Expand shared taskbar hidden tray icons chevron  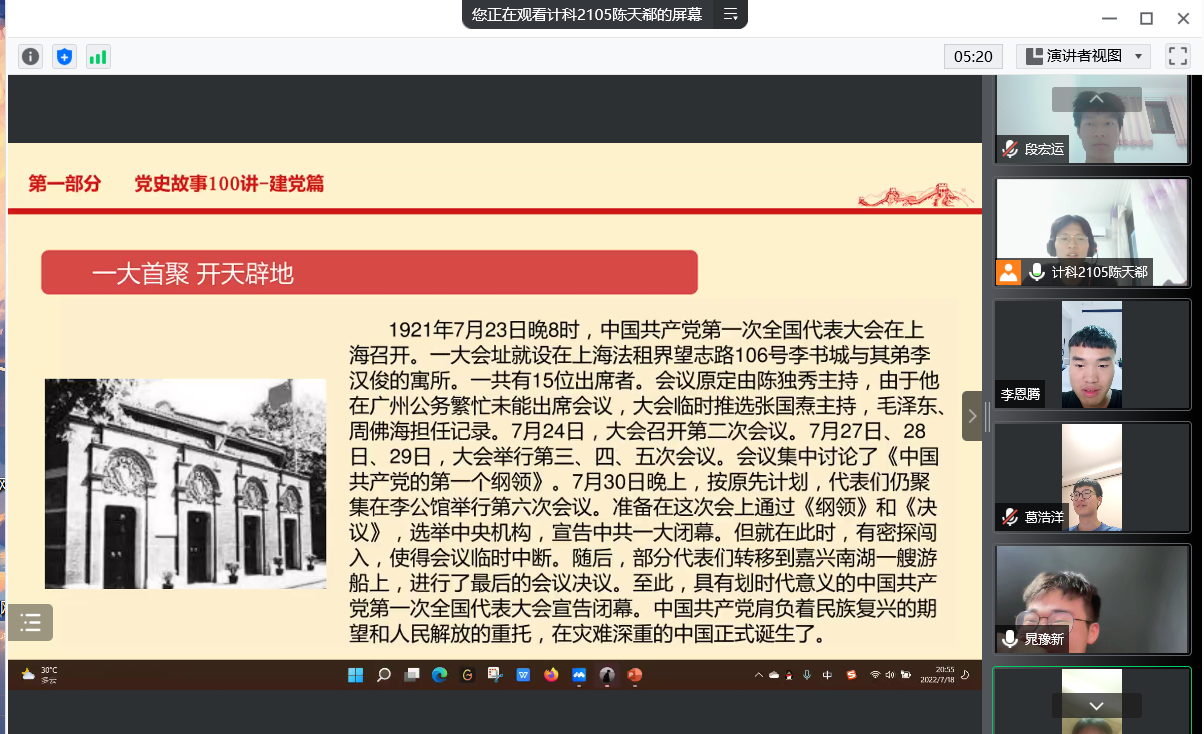click(x=758, y=675)
